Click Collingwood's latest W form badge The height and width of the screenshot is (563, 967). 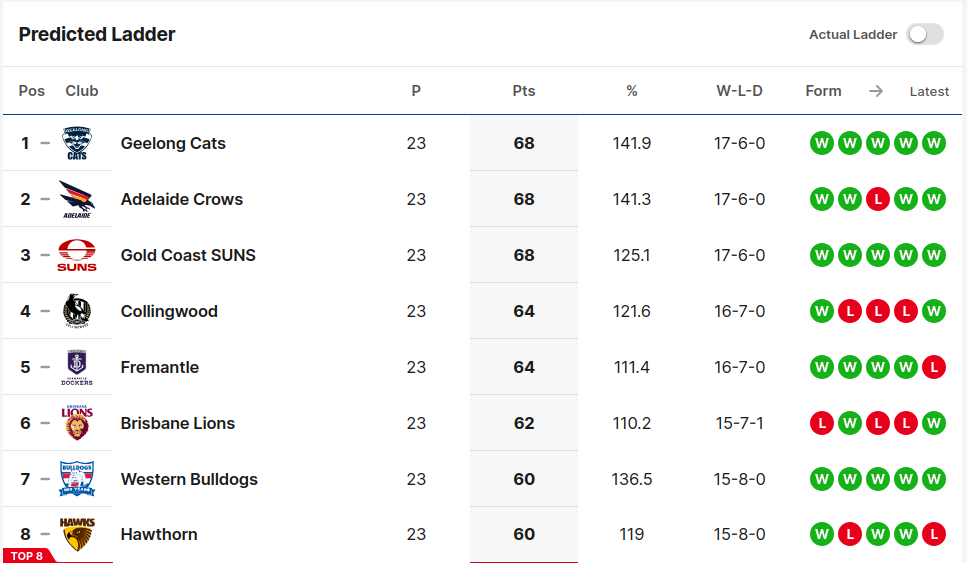click(934, 311)
